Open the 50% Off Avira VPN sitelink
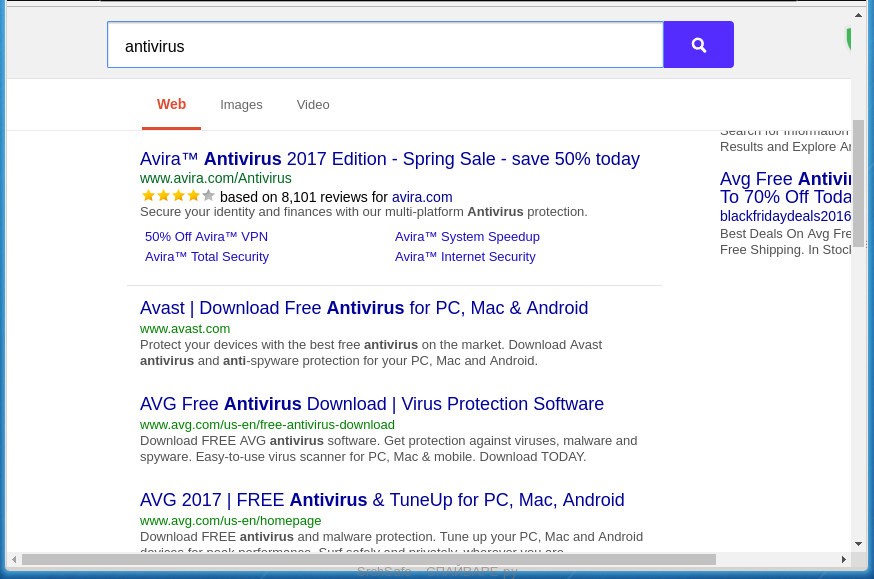The height and width of the screenshot is (579, 874). [x=206, y=237]
